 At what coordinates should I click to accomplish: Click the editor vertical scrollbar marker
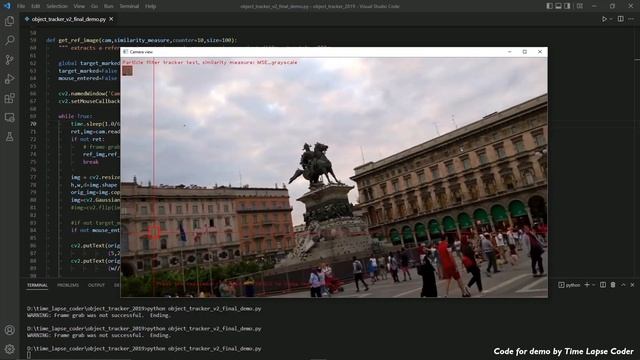(x=637, y=60)
